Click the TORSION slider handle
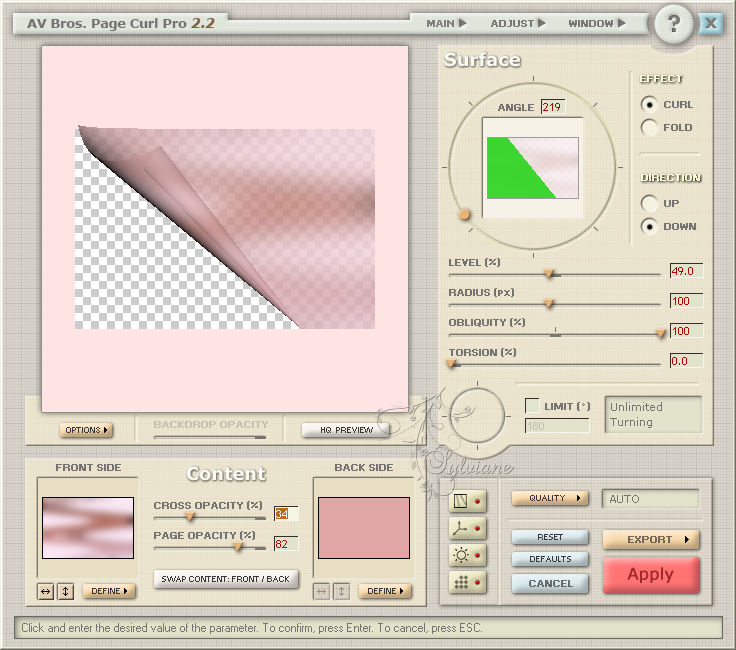 [x=451, y=364]
